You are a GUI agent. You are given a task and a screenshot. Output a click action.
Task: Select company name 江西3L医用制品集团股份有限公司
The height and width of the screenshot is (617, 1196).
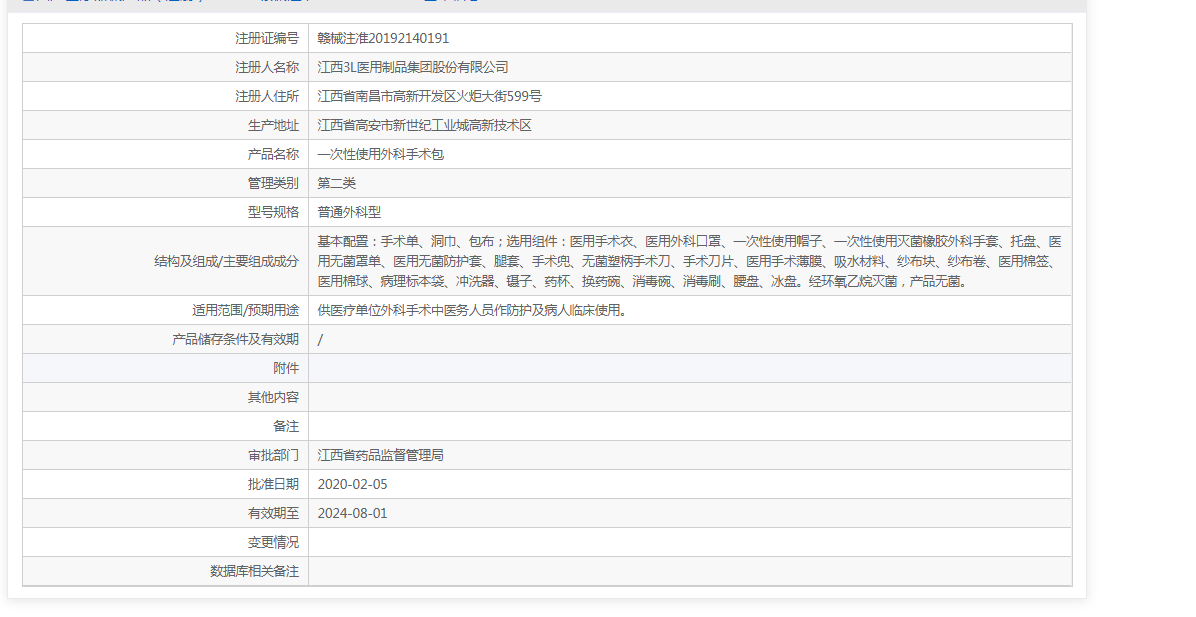tap(413, 67)
